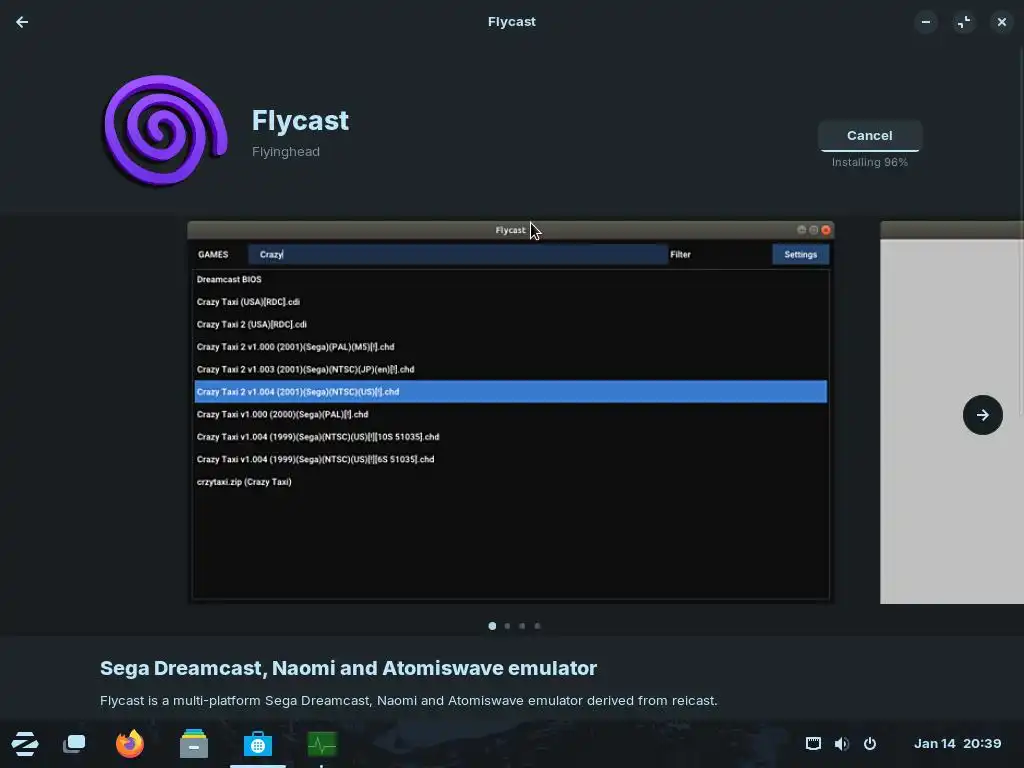
Task: Click Crazy Taxi v1.000 (2000) PAL row
Action: (511, 414)
